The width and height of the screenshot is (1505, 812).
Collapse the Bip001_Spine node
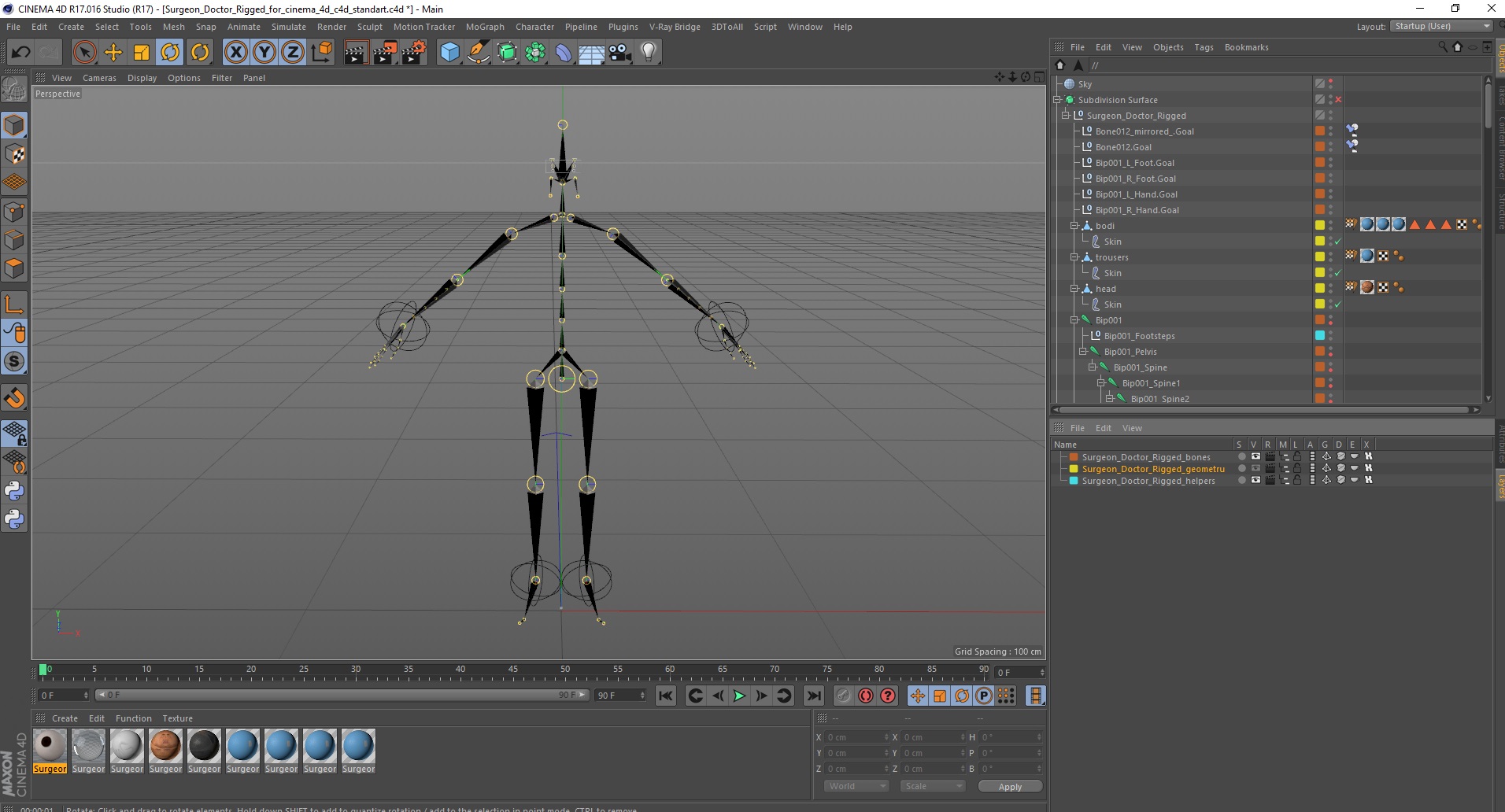click(1093, 367)
